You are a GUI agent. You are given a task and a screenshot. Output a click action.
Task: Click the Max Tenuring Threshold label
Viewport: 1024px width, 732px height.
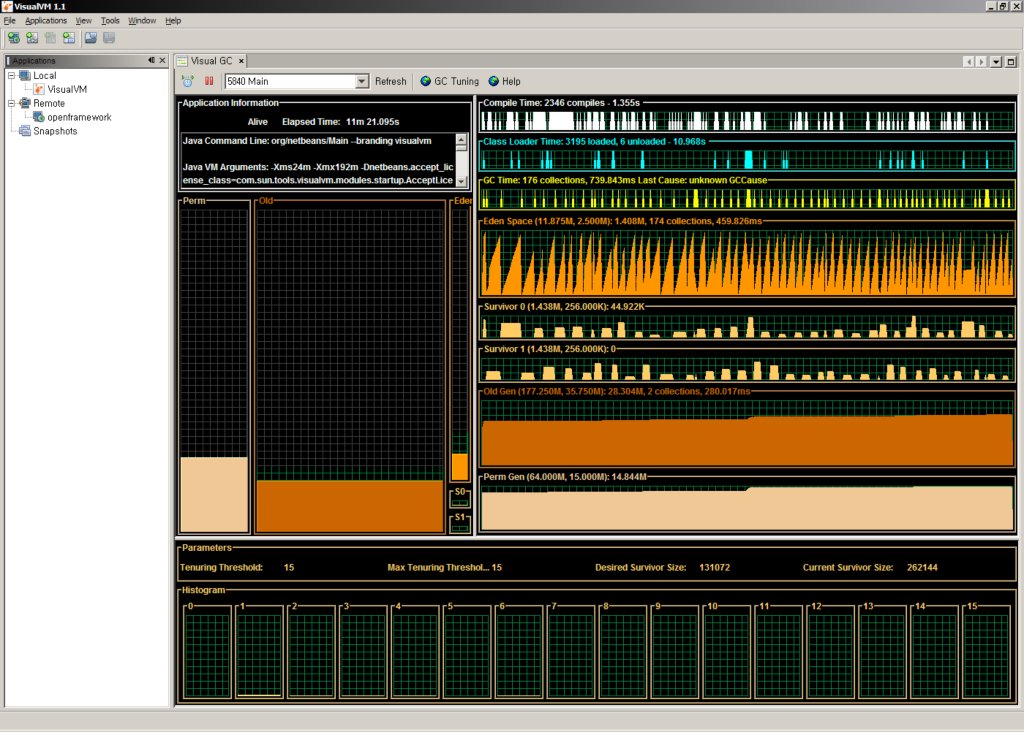coord(438,567)
